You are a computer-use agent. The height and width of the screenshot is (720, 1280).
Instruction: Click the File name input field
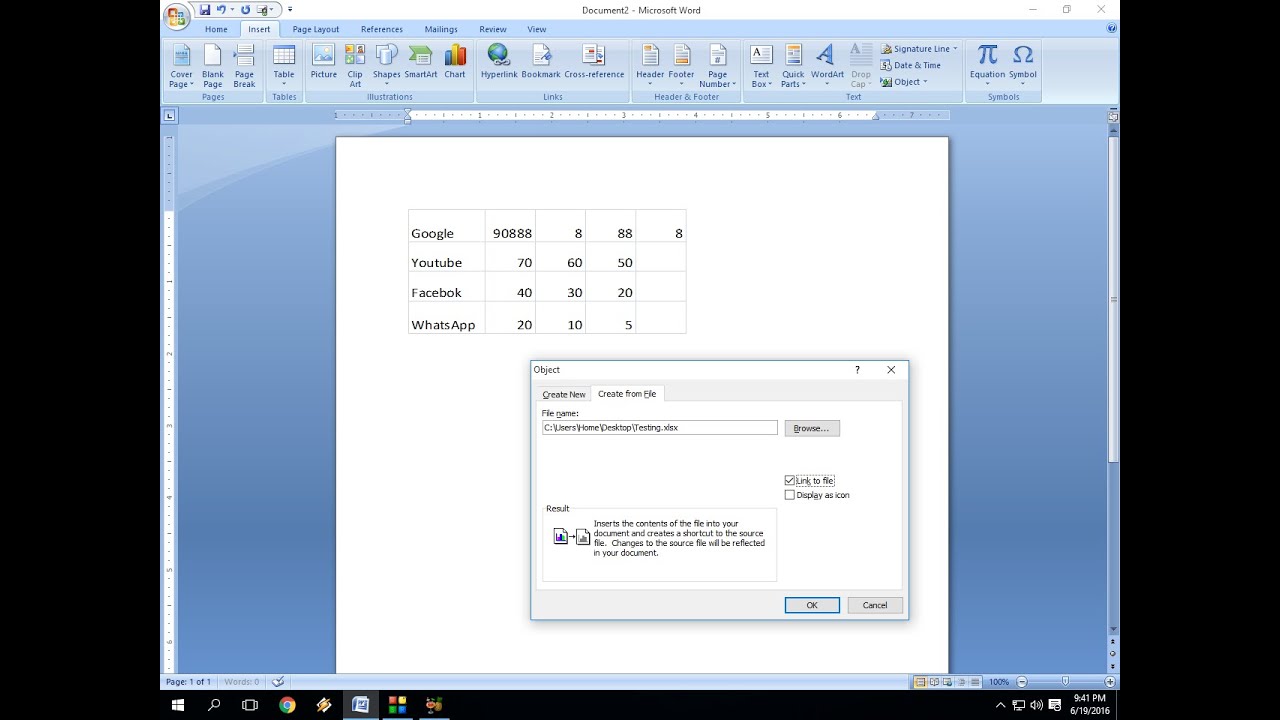[x=659, y=427]
